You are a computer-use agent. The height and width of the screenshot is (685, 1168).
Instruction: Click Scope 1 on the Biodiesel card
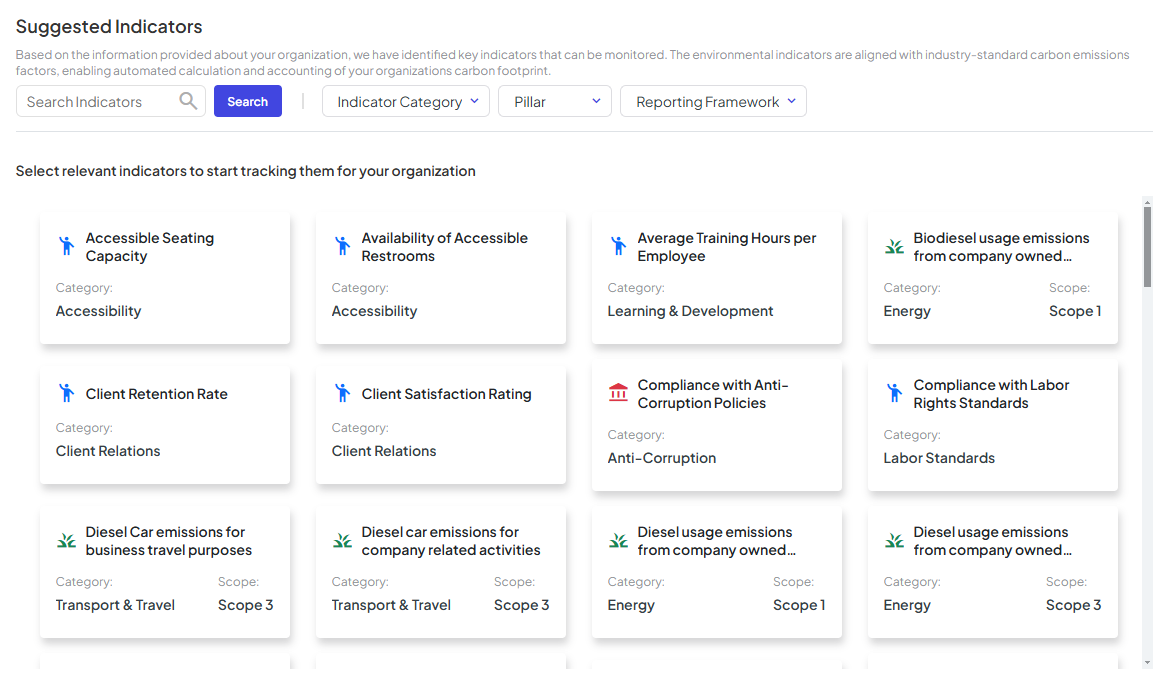pos(1075,311)
